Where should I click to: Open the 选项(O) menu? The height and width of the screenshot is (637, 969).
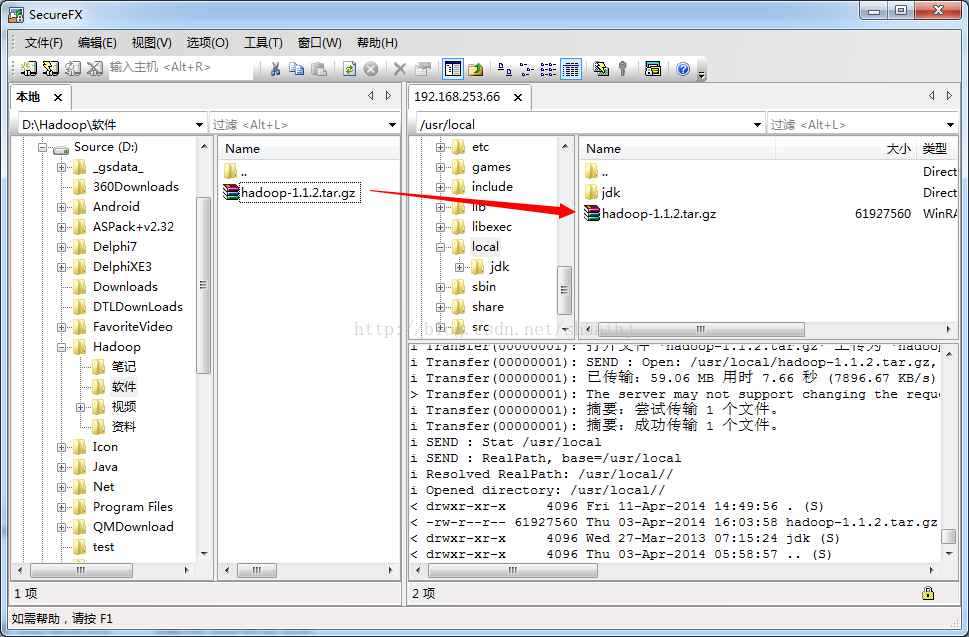coord(208,43)
